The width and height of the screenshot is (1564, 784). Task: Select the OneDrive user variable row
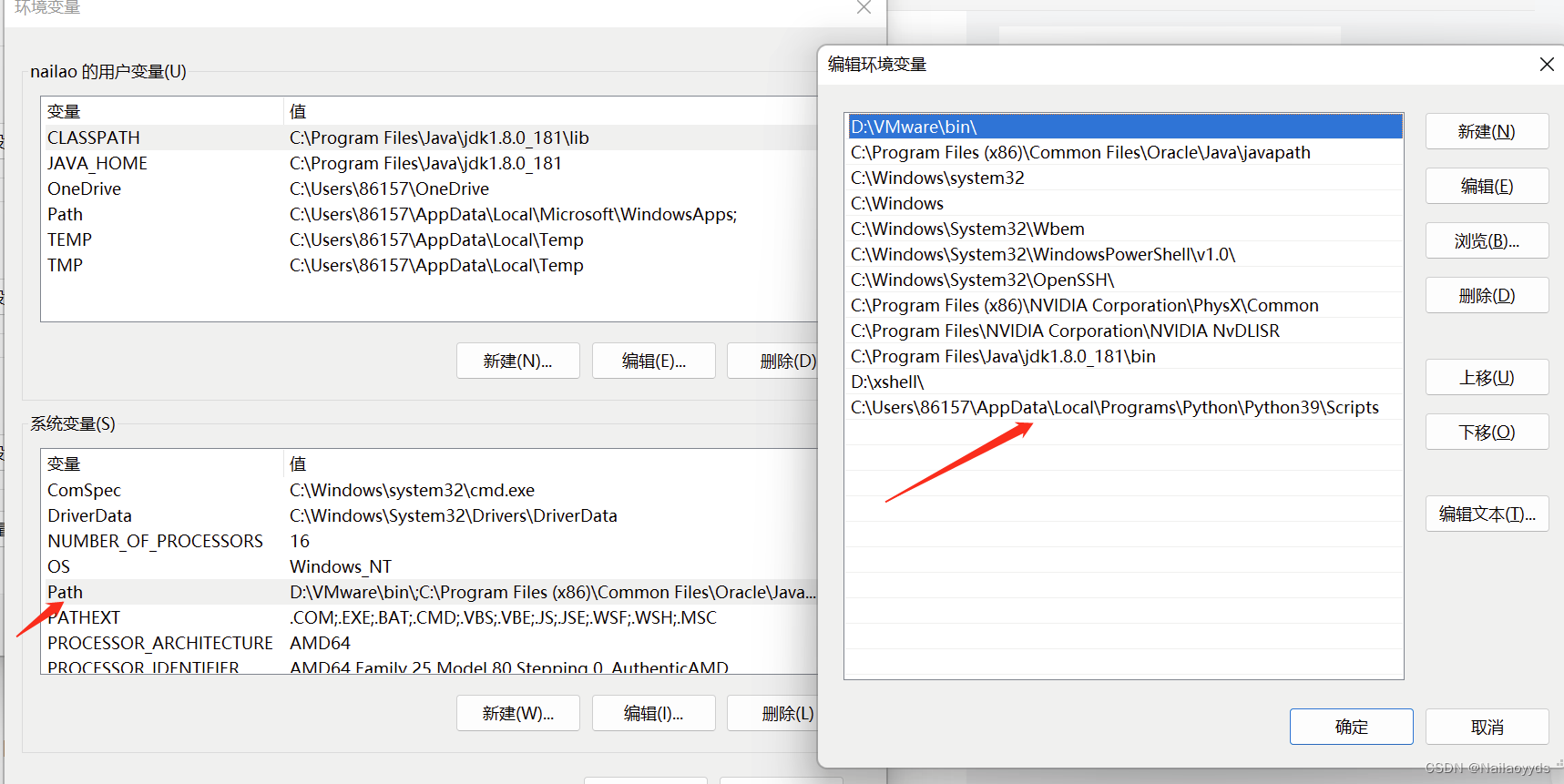click(x=430, y=188)
